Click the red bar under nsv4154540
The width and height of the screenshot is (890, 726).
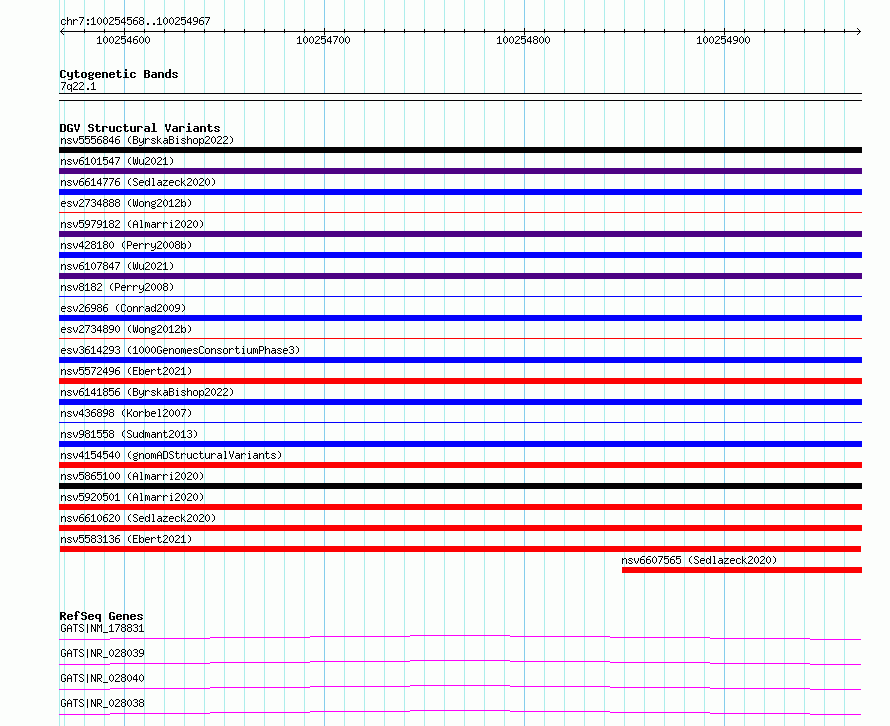click(x=460, y=465)
